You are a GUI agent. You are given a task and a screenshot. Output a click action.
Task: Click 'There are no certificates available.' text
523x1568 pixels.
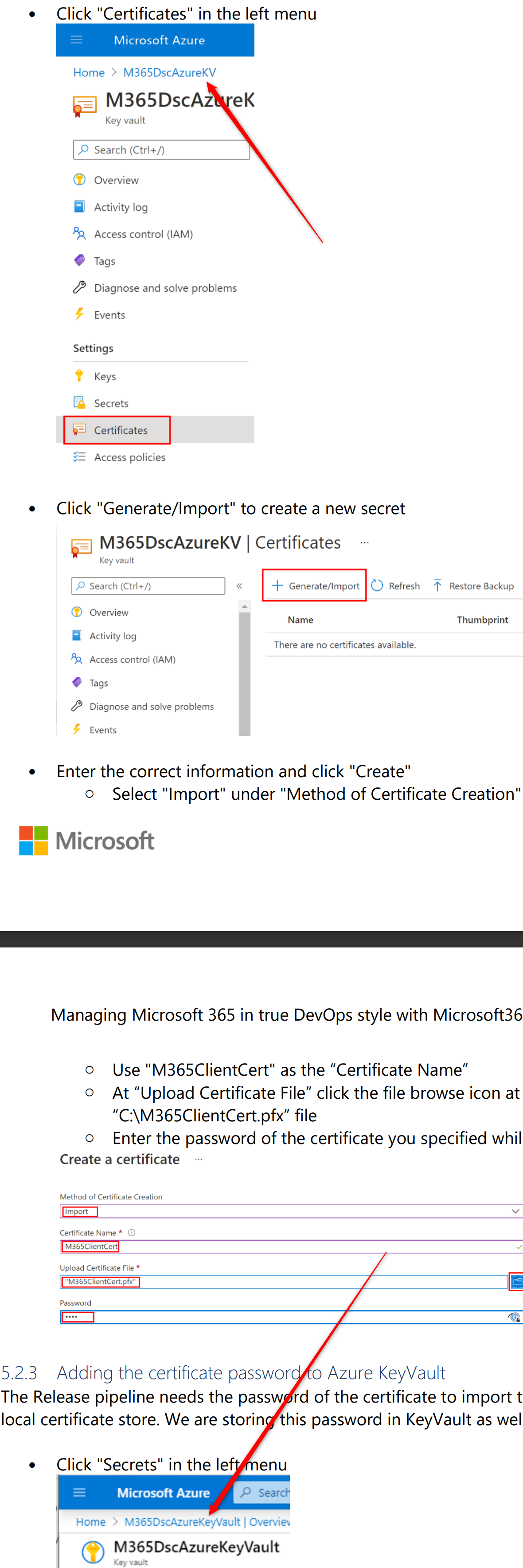pyautogui.click(x=345, y=644)
